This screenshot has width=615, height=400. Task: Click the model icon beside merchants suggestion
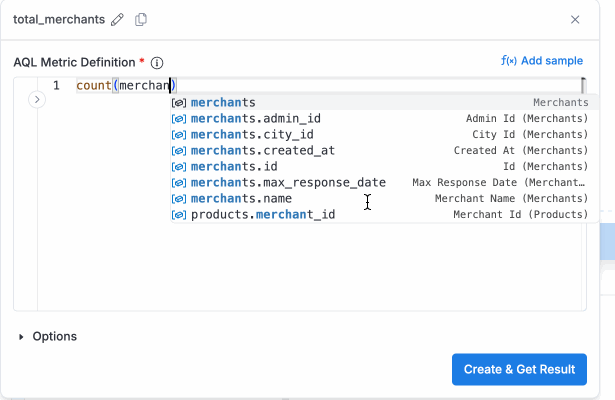point(179,103)
